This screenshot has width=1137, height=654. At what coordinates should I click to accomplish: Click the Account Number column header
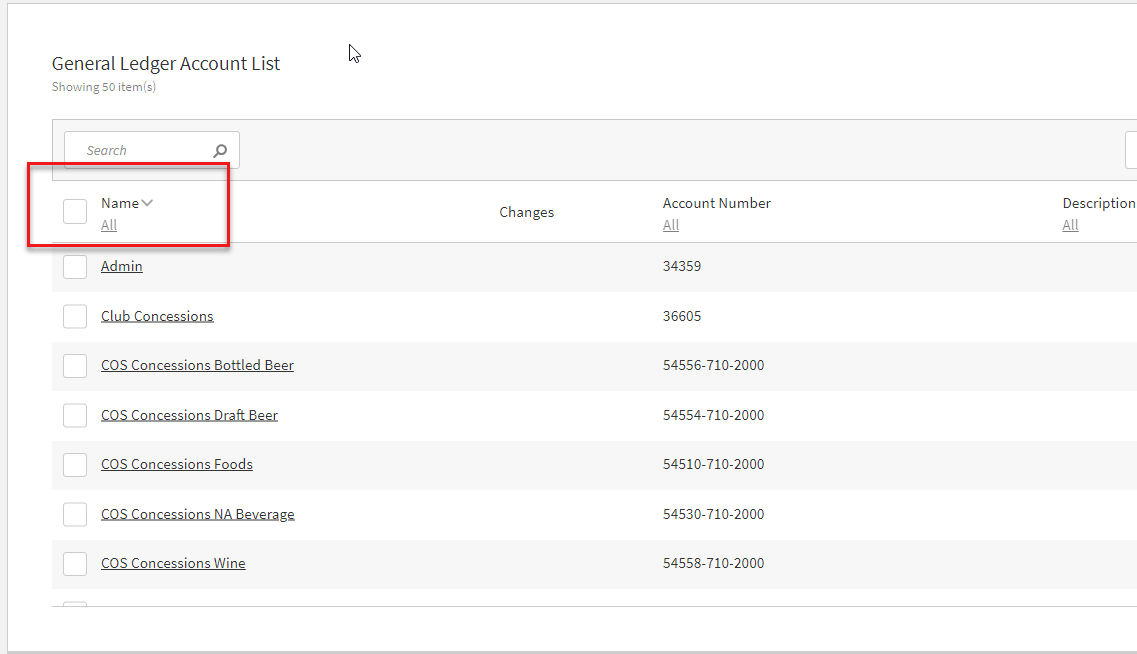click(x=716, y=203)
